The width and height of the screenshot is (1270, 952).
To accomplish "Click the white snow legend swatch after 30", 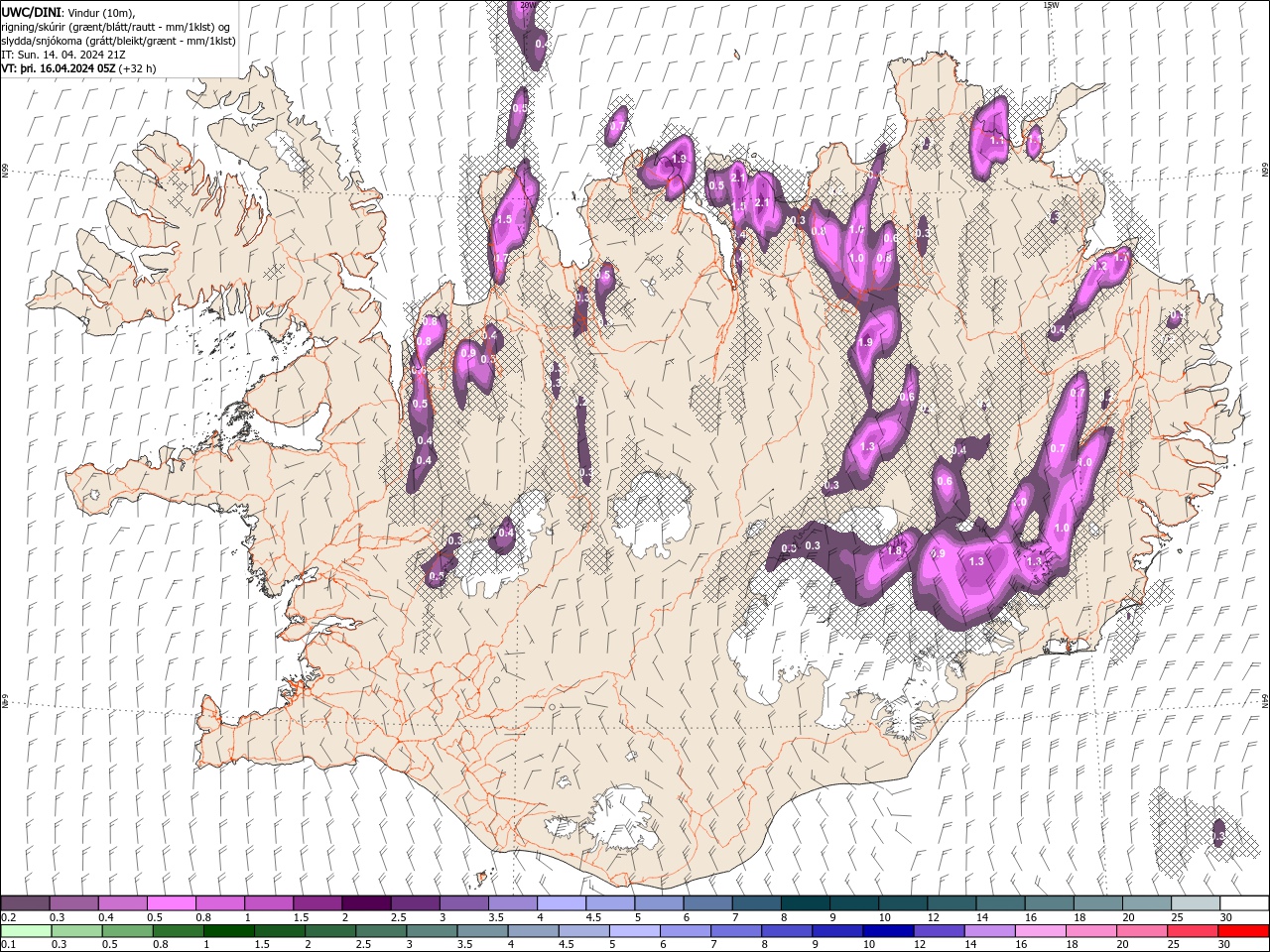I will pos(1245,903).
